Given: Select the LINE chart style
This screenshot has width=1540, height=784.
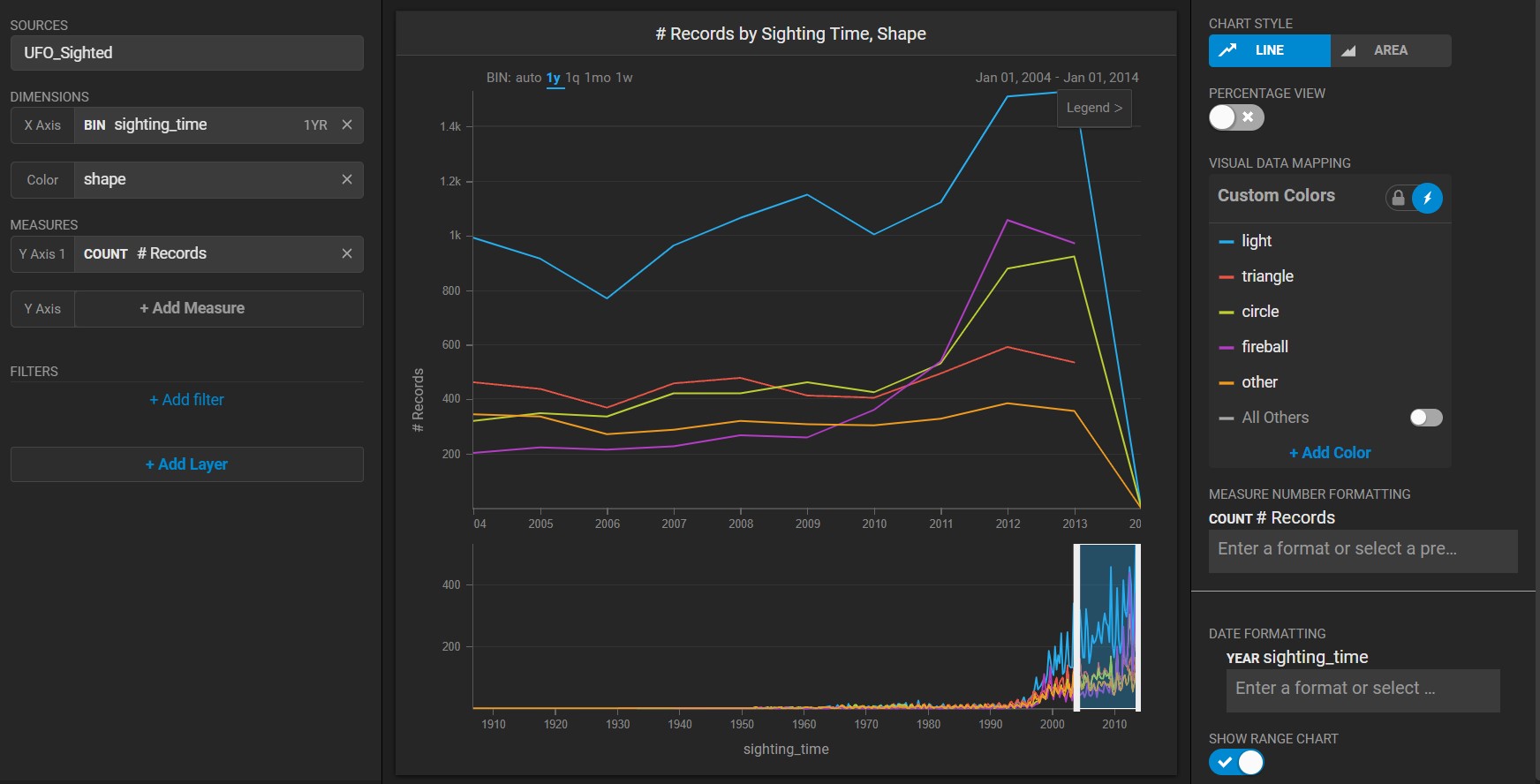Looking at the screenshot, I should coord(1269,51).
